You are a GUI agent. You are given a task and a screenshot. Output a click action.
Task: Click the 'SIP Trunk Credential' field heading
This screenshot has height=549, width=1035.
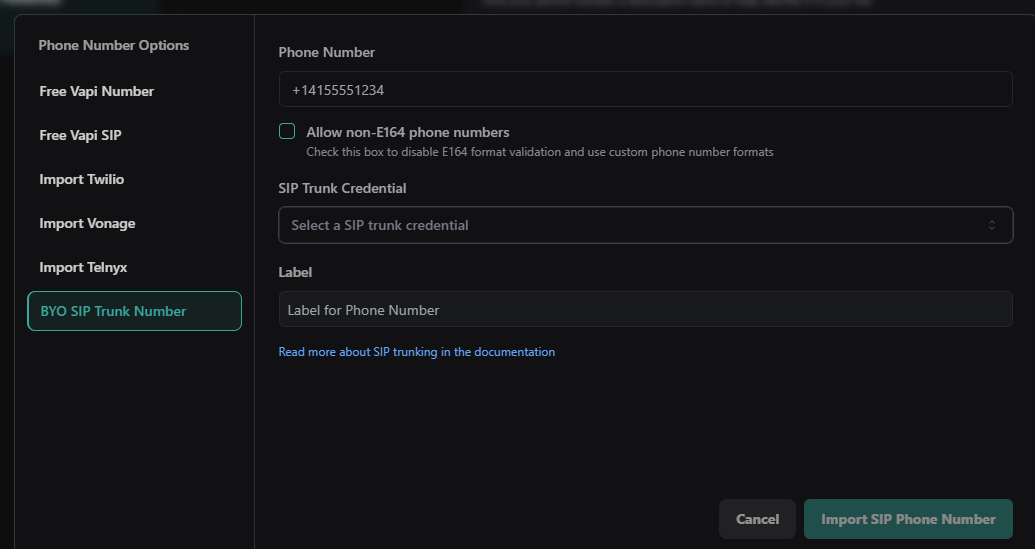pos(342,188)
